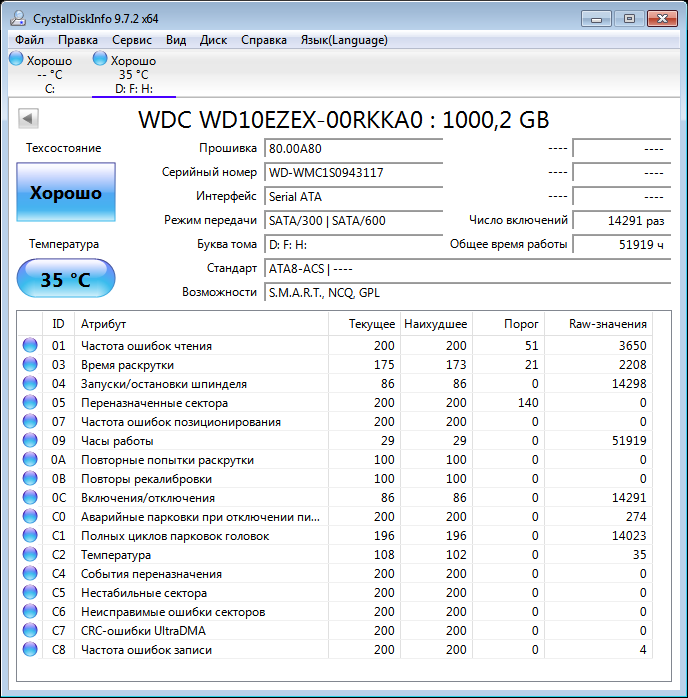Click status orb beside reallocated sectors row 05
This screenshot has width=688, height=698.
pos(29,403)
